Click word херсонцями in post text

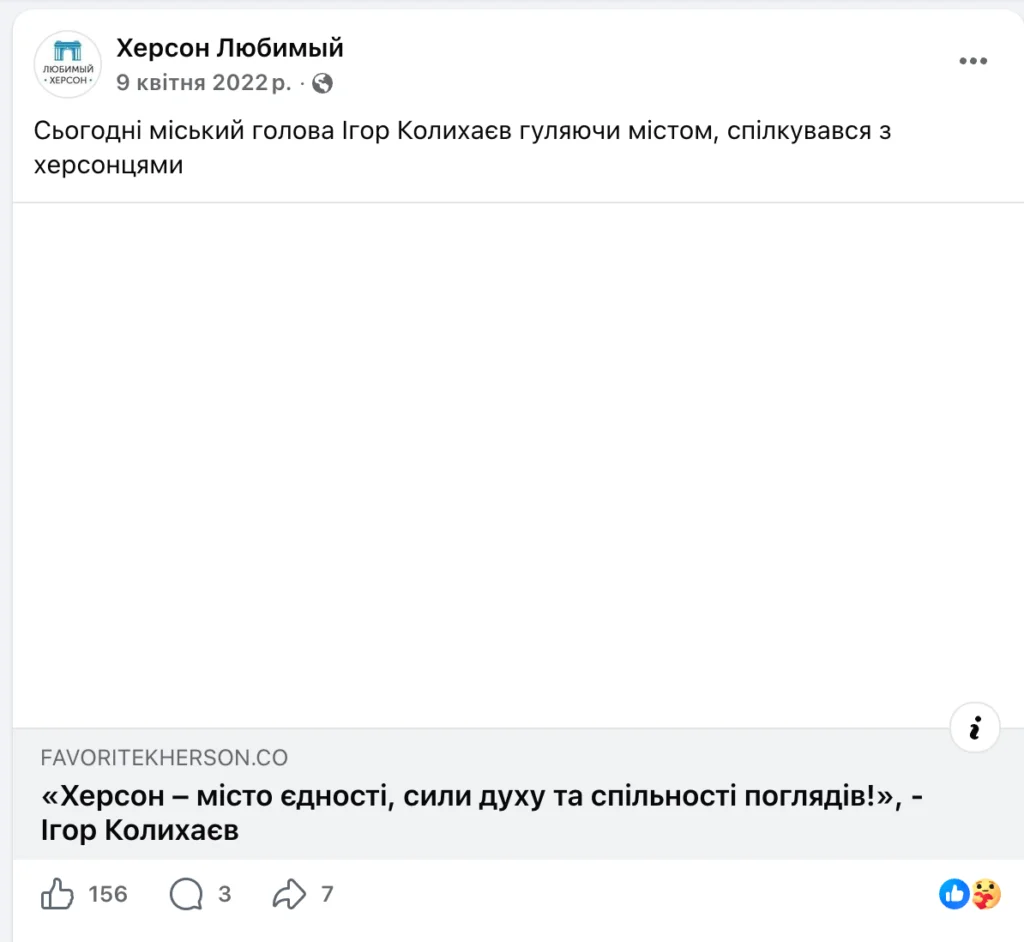click(108, 165)
